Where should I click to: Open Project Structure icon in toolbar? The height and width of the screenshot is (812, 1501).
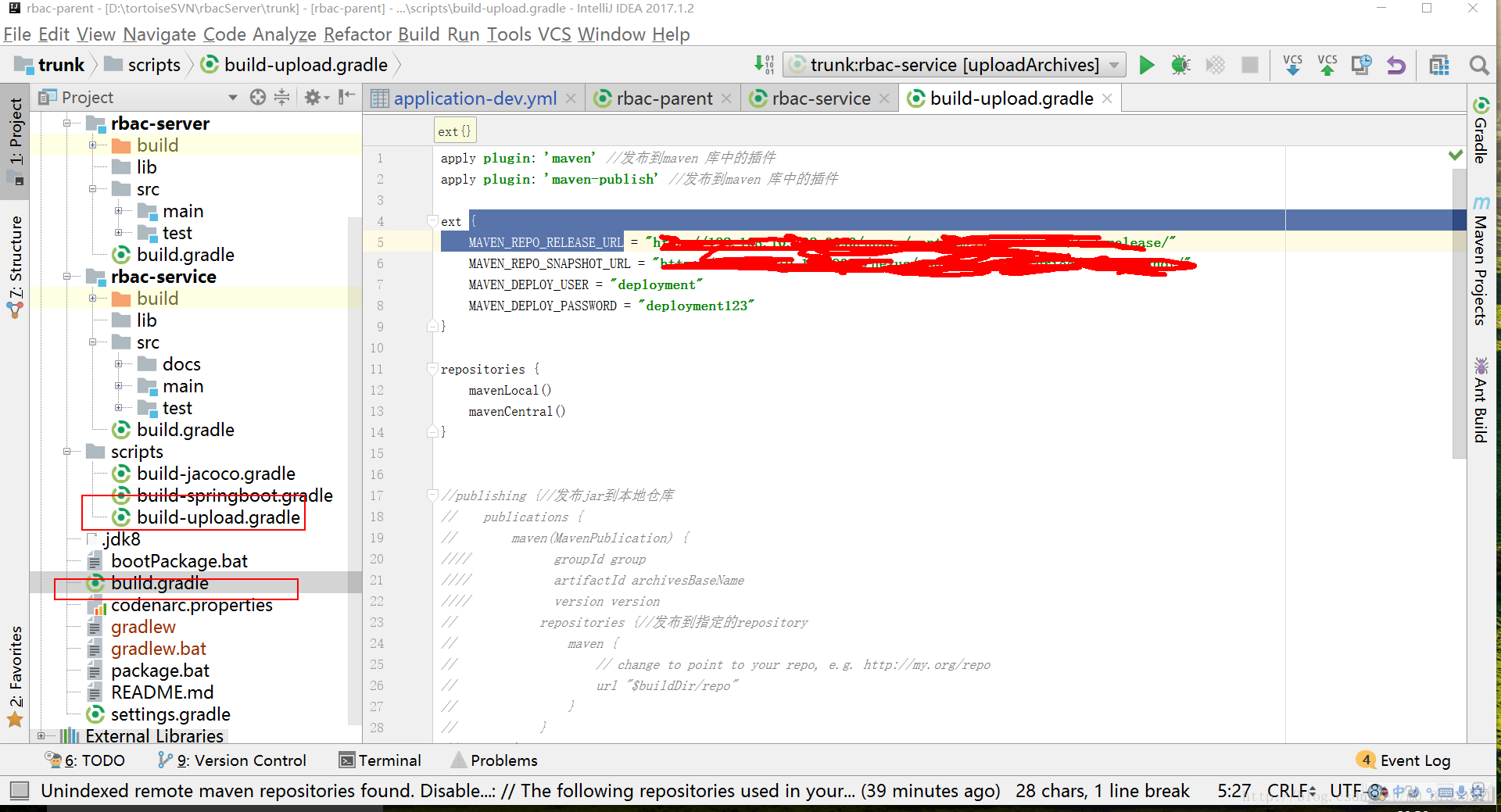coord(1438,65)
